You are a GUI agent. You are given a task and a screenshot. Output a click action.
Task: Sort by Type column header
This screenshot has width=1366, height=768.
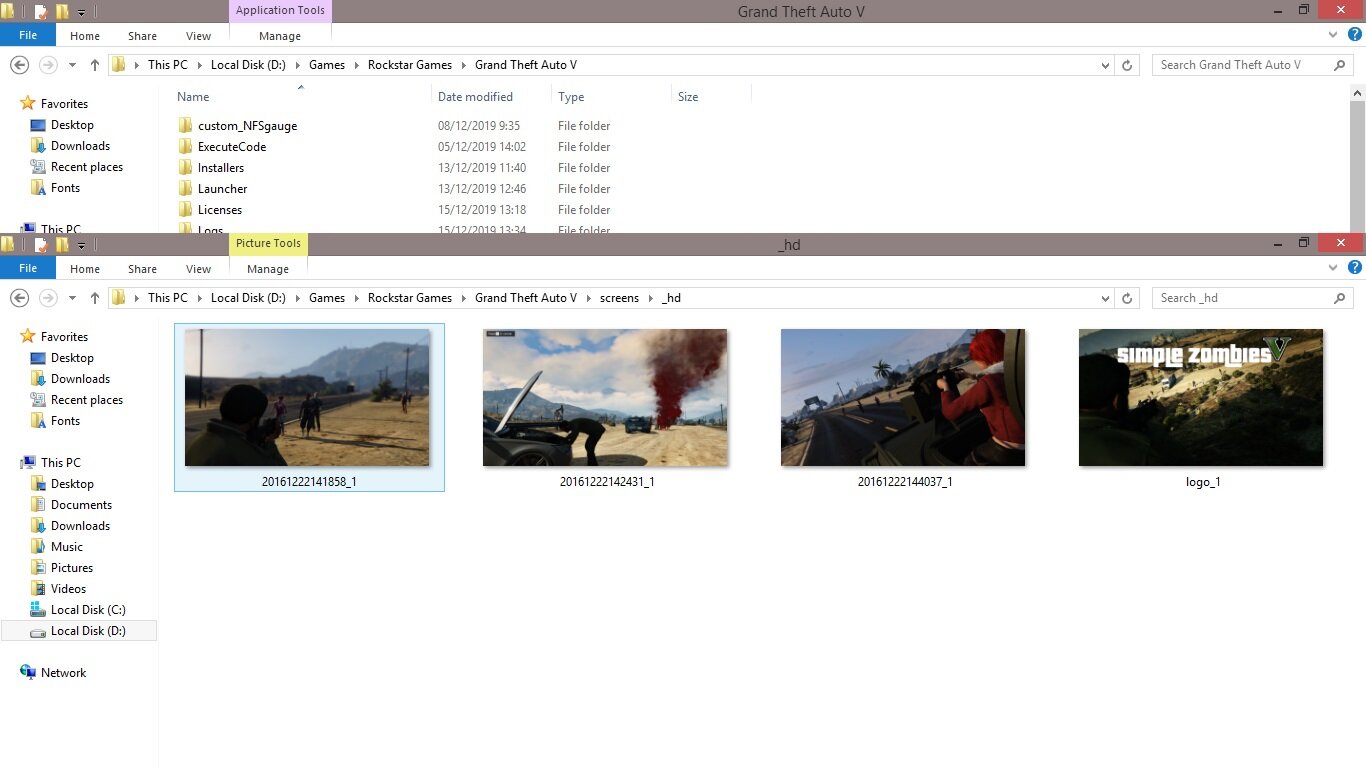[571, 97]
